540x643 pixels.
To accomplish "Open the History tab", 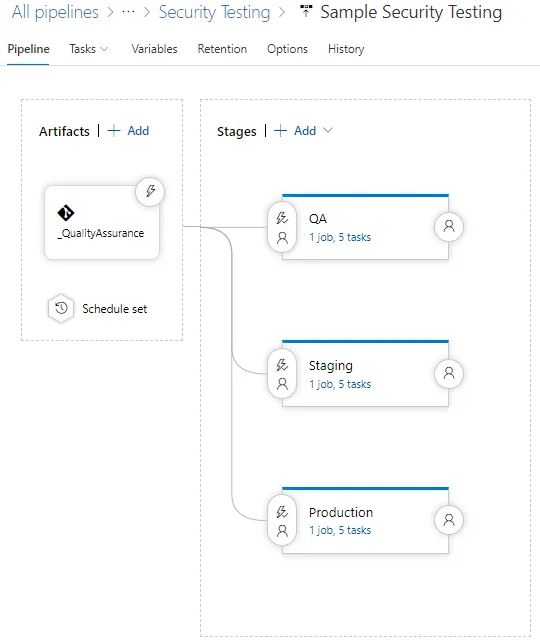I will [346, 49].
